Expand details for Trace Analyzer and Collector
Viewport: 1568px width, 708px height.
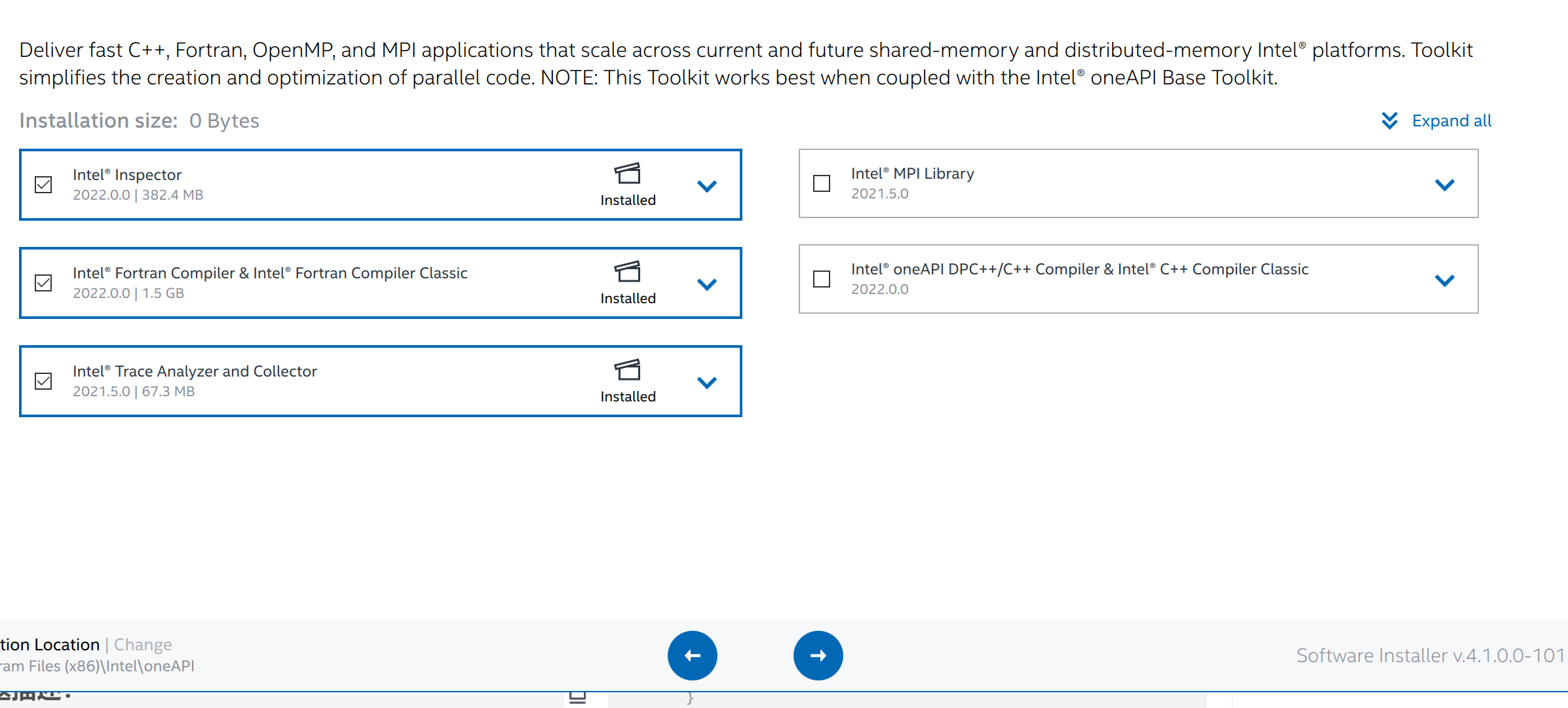[x=707, y=382]
